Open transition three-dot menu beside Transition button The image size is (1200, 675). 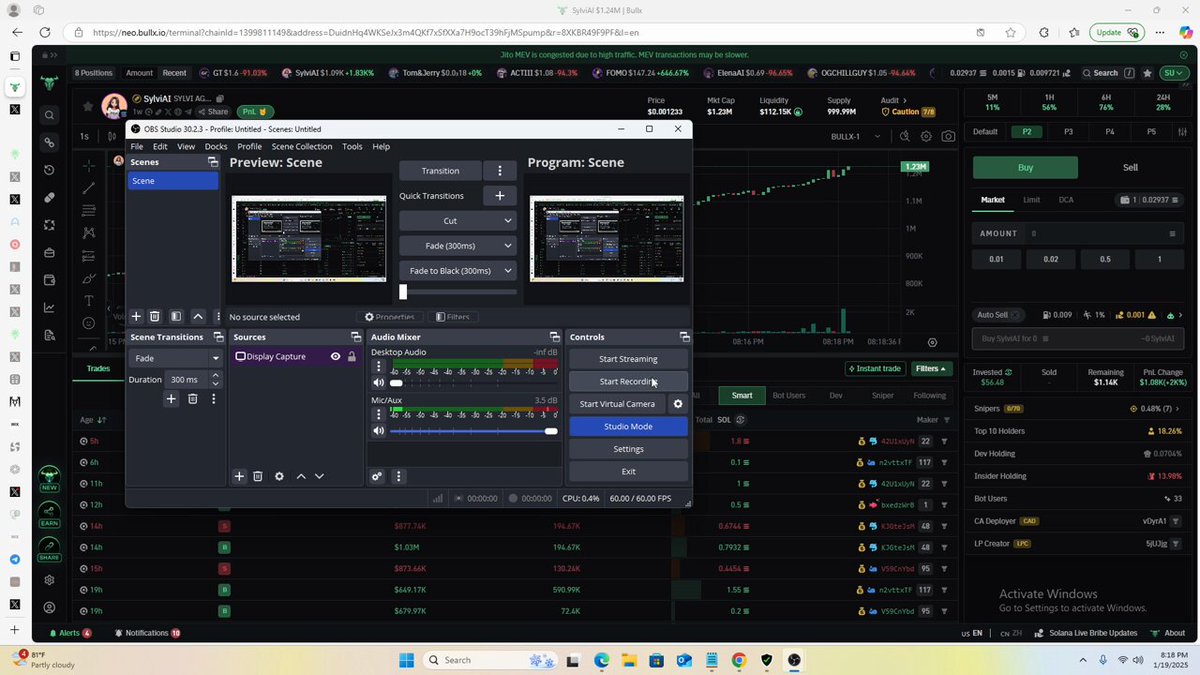(500, 171)
